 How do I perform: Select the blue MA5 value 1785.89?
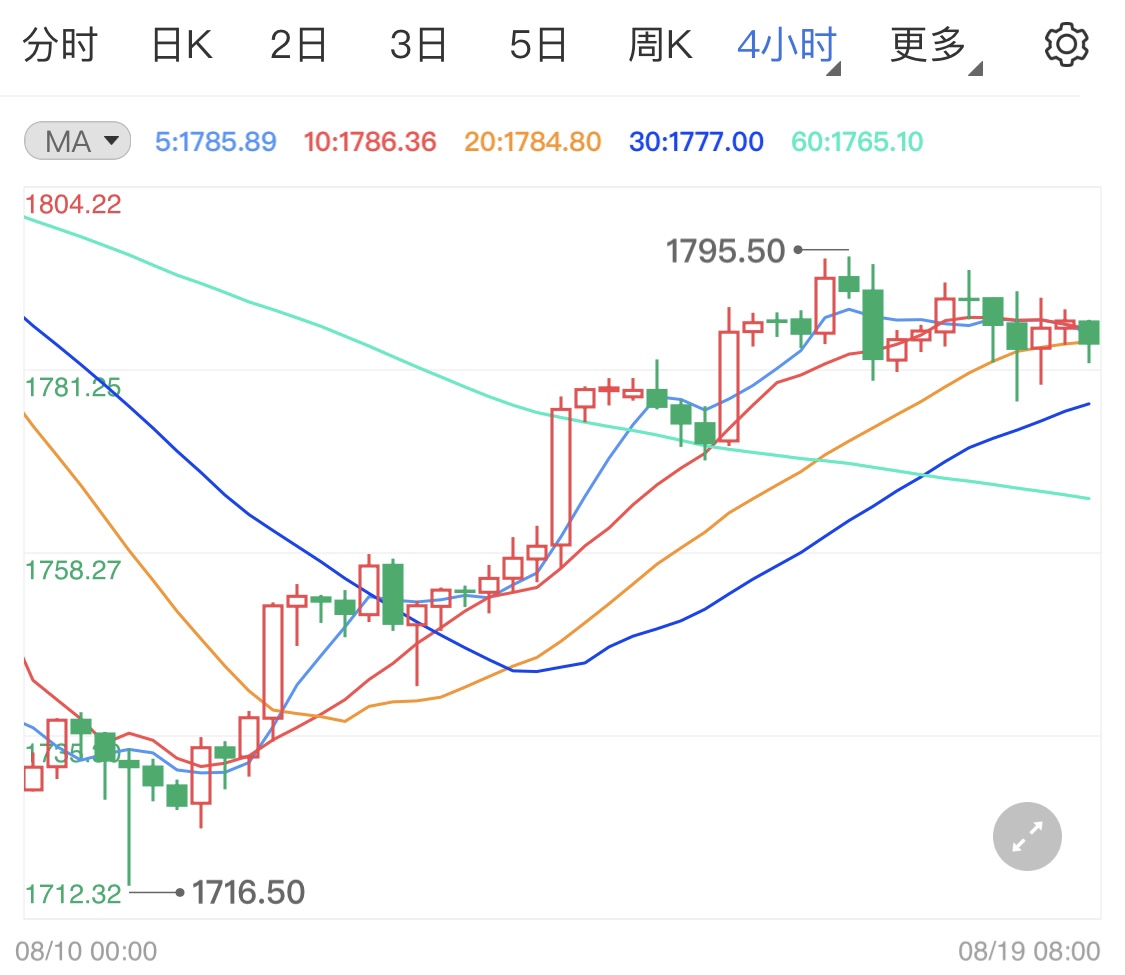(216, 142)
